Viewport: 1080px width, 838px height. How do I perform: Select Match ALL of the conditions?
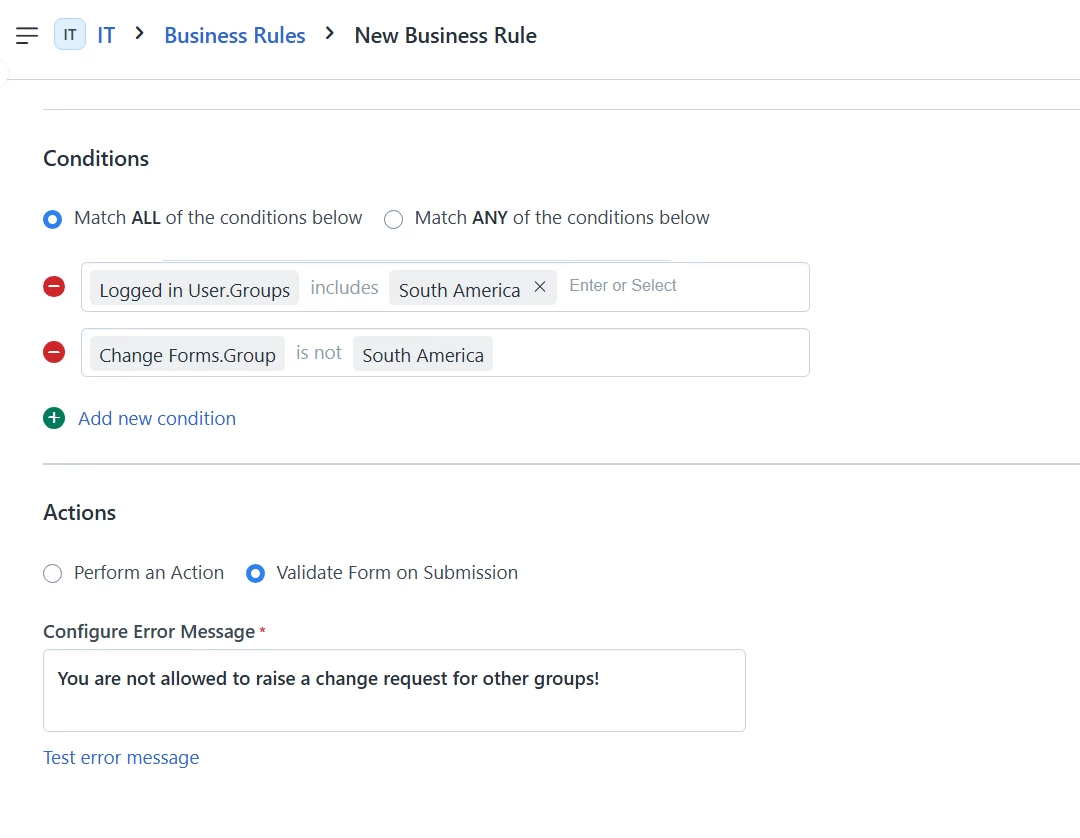pos(53,219)
